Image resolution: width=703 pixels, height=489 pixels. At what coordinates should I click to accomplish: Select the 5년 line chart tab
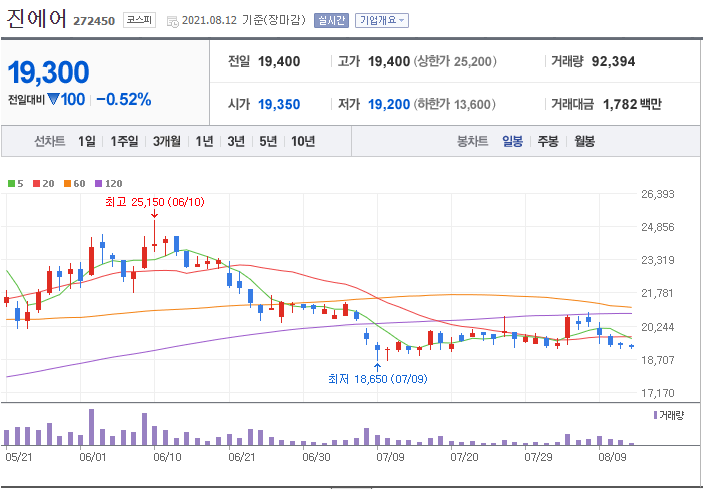(x=268, y=142)
